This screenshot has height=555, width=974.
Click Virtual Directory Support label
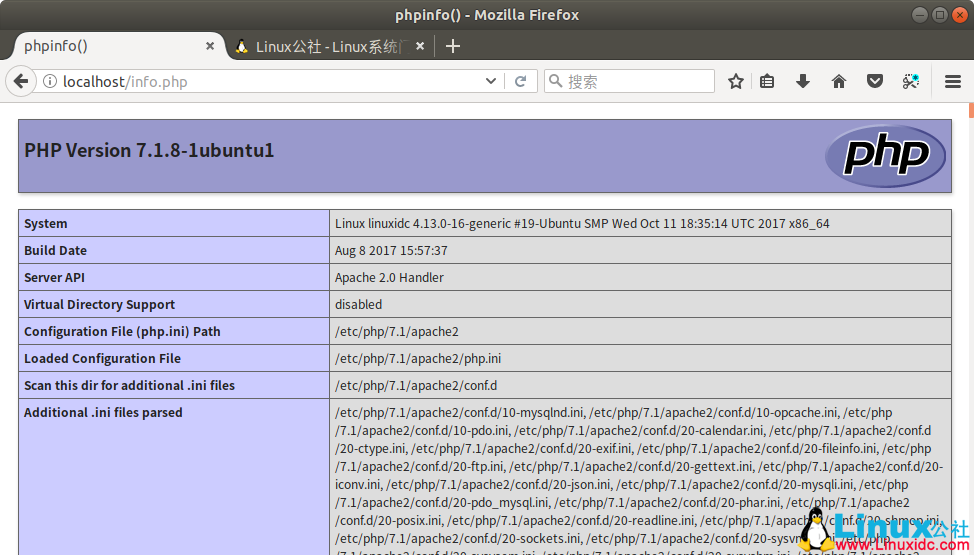click(x=99, y=305)
